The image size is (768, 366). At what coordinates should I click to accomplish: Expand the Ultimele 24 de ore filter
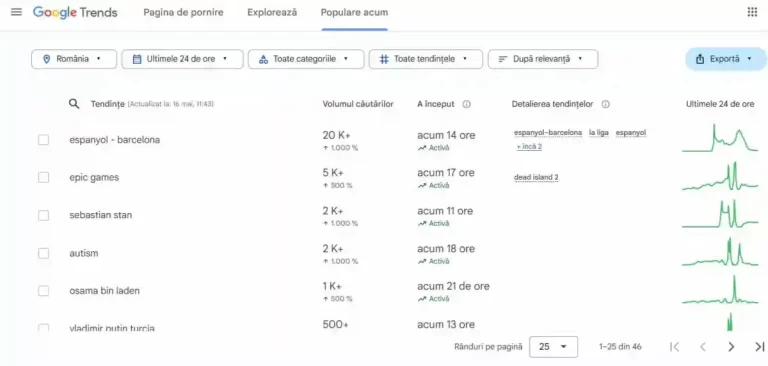click(182, 59)
